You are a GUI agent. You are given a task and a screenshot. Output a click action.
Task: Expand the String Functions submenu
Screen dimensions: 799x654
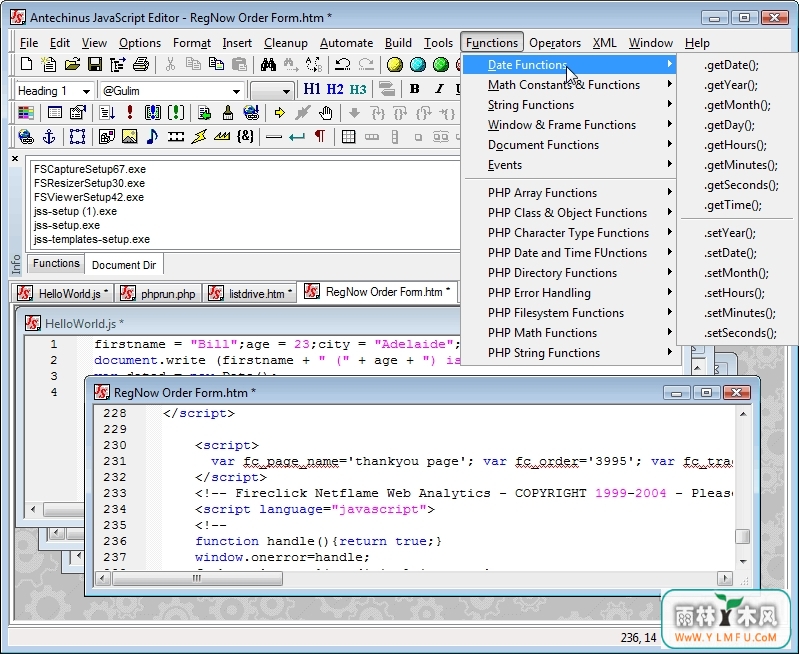[x=571, y=104]
